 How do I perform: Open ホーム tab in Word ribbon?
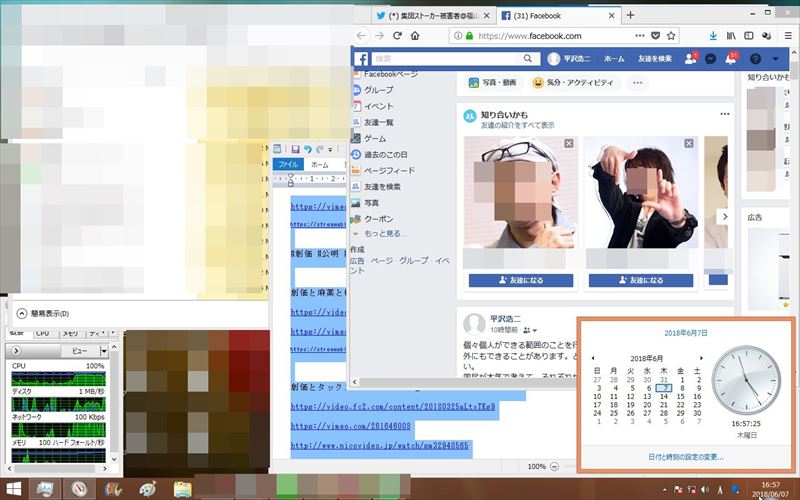point(320,164)
